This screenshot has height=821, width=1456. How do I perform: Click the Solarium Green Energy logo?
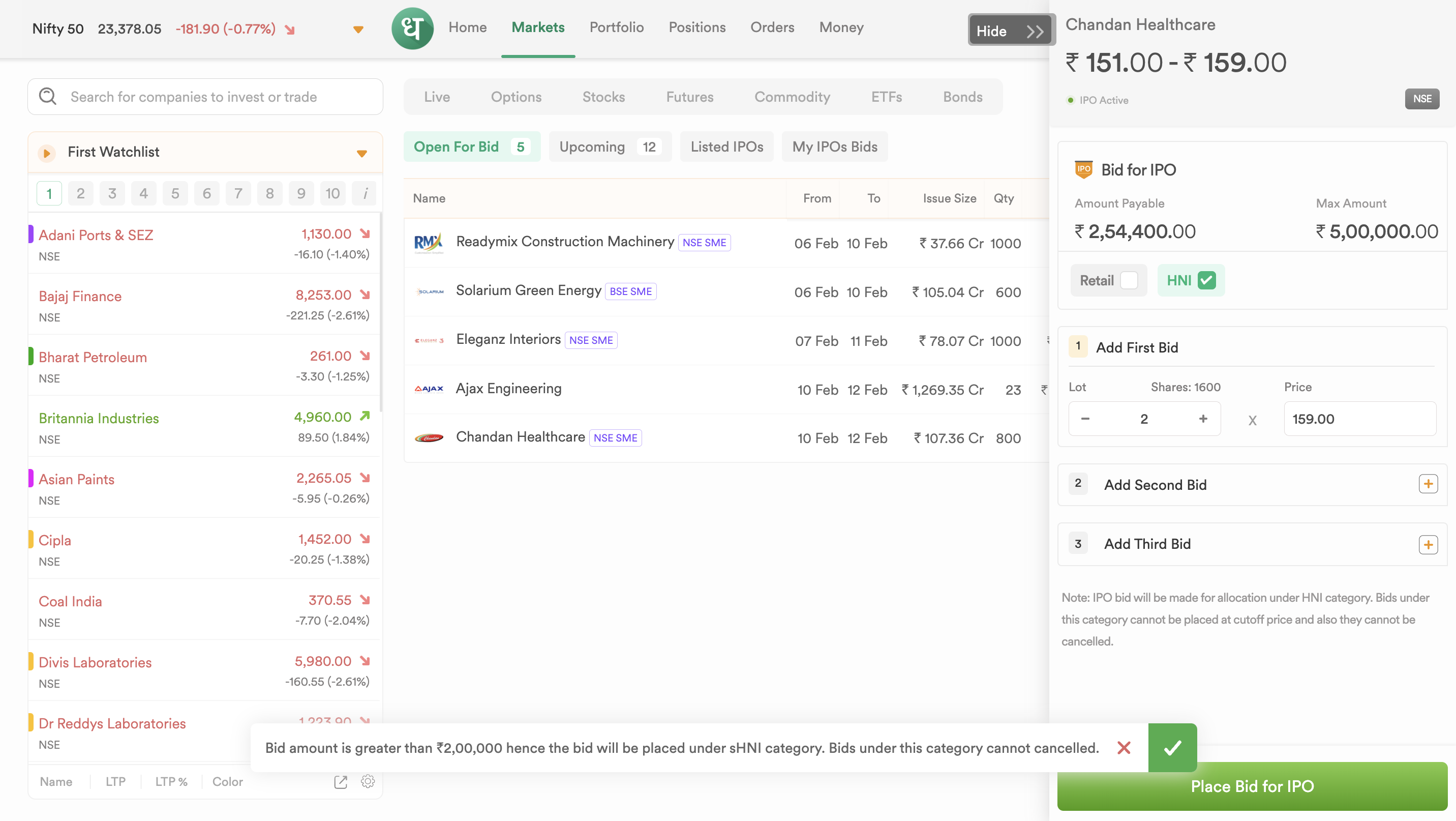click(x=429, y=292)
